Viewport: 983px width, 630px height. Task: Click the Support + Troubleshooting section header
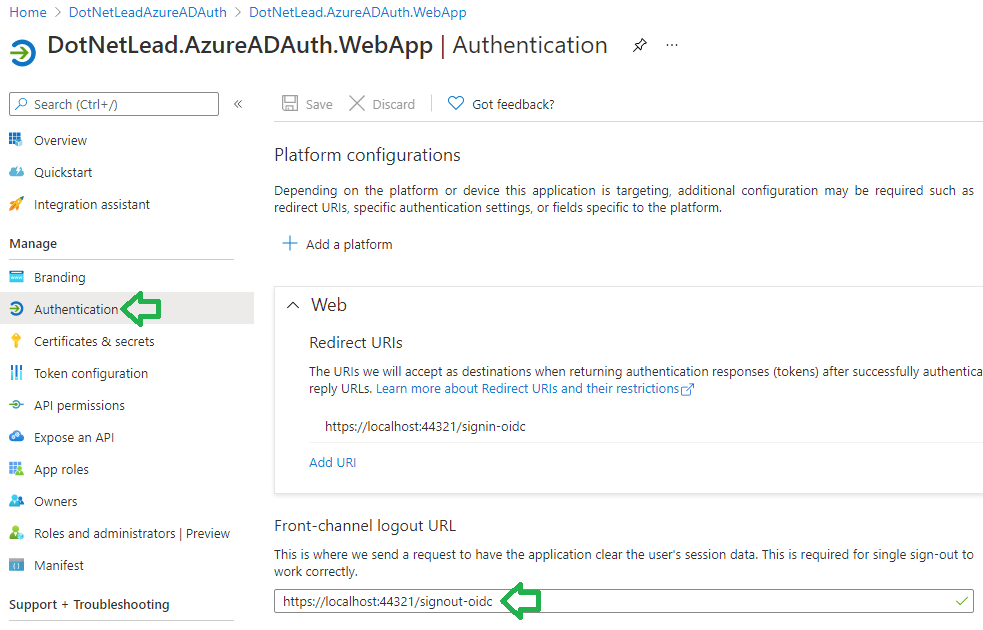(89, 604)
